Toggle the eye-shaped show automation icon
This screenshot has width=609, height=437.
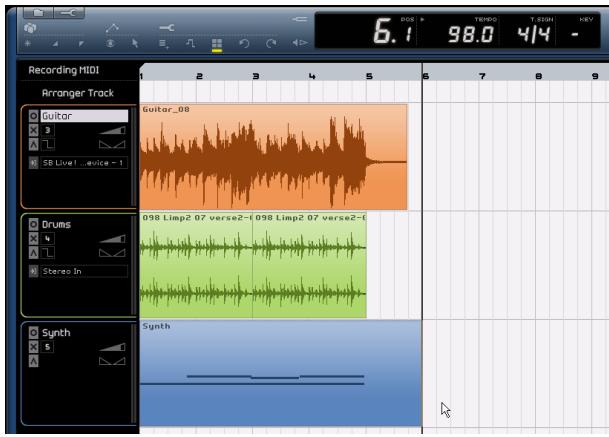(x=111, y=44)
